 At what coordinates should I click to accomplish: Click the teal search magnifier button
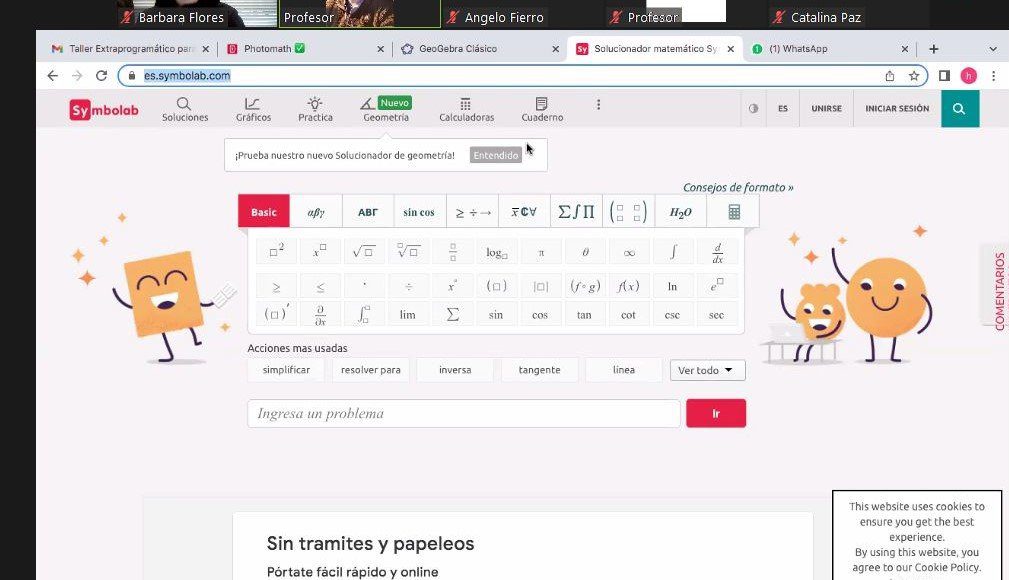coord(959,109)
